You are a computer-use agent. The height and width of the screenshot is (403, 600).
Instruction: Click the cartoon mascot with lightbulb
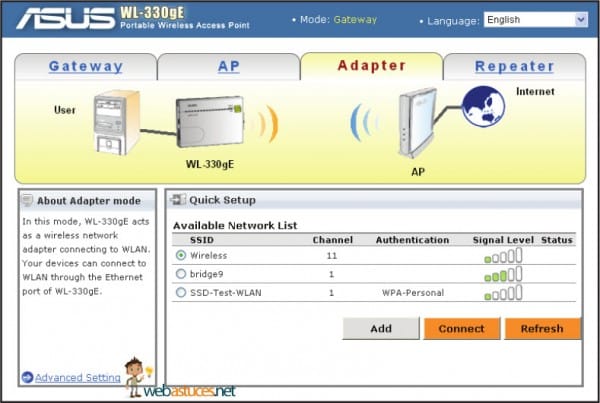click(139, 377)
